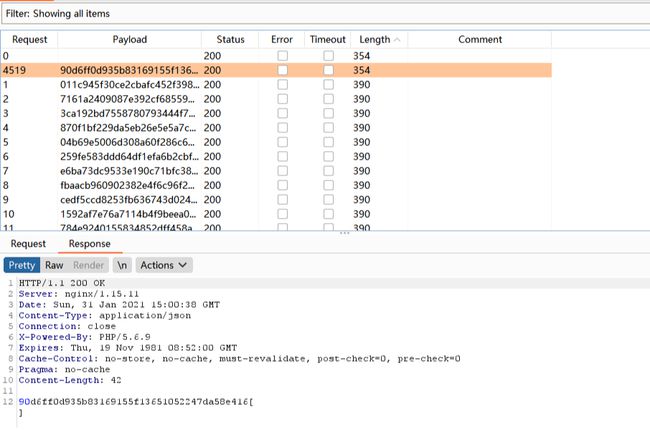Select result row with request 10

[130, 214]
